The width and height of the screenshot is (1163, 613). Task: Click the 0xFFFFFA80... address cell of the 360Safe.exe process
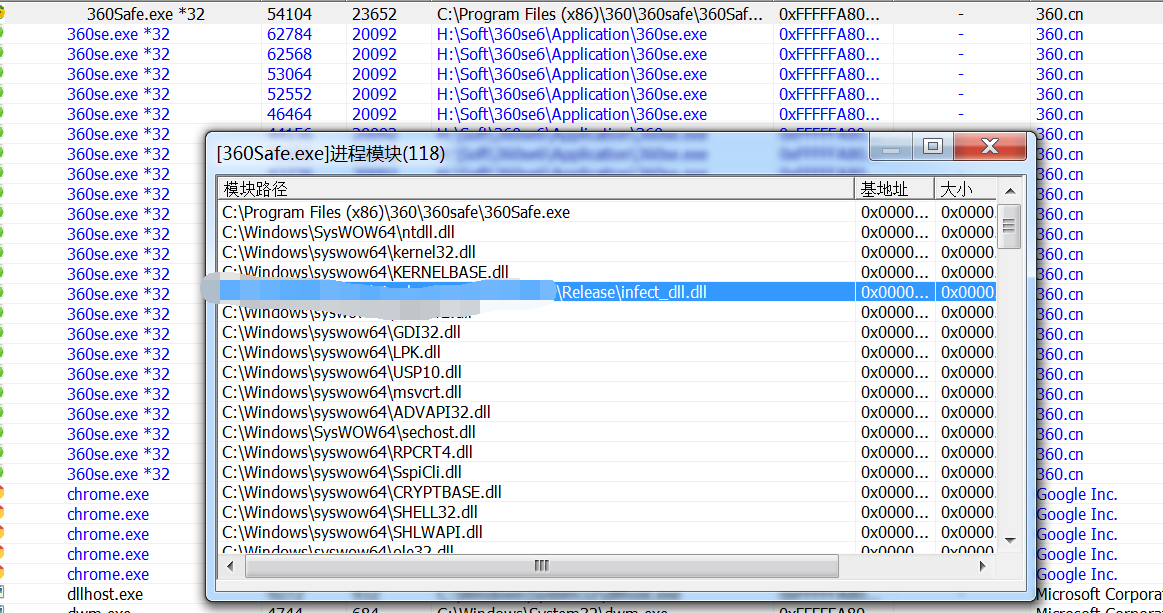point(829,14)
